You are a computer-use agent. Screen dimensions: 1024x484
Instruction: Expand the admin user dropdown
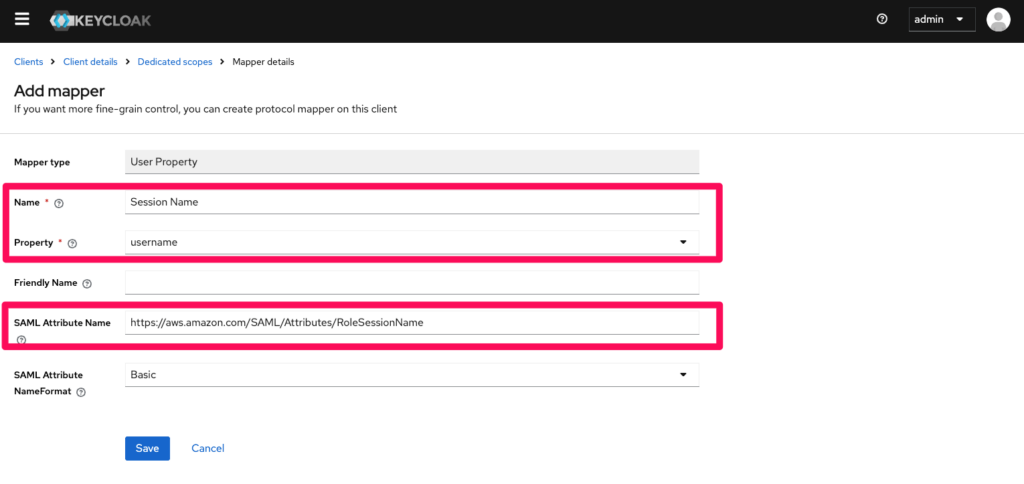coord(941,19)
